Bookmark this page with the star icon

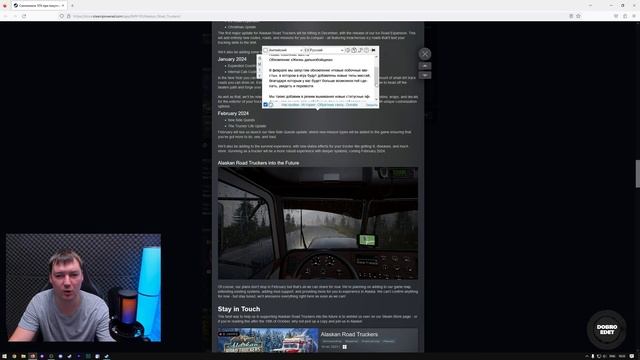coord(578,16)
